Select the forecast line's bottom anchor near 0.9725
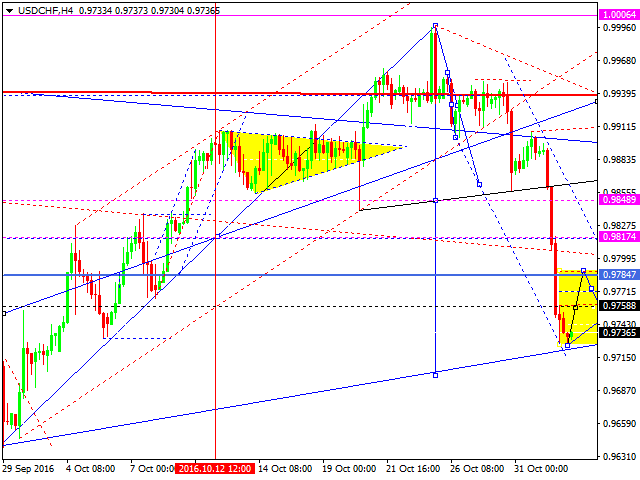640x480 pixels. tap(567, 346)
